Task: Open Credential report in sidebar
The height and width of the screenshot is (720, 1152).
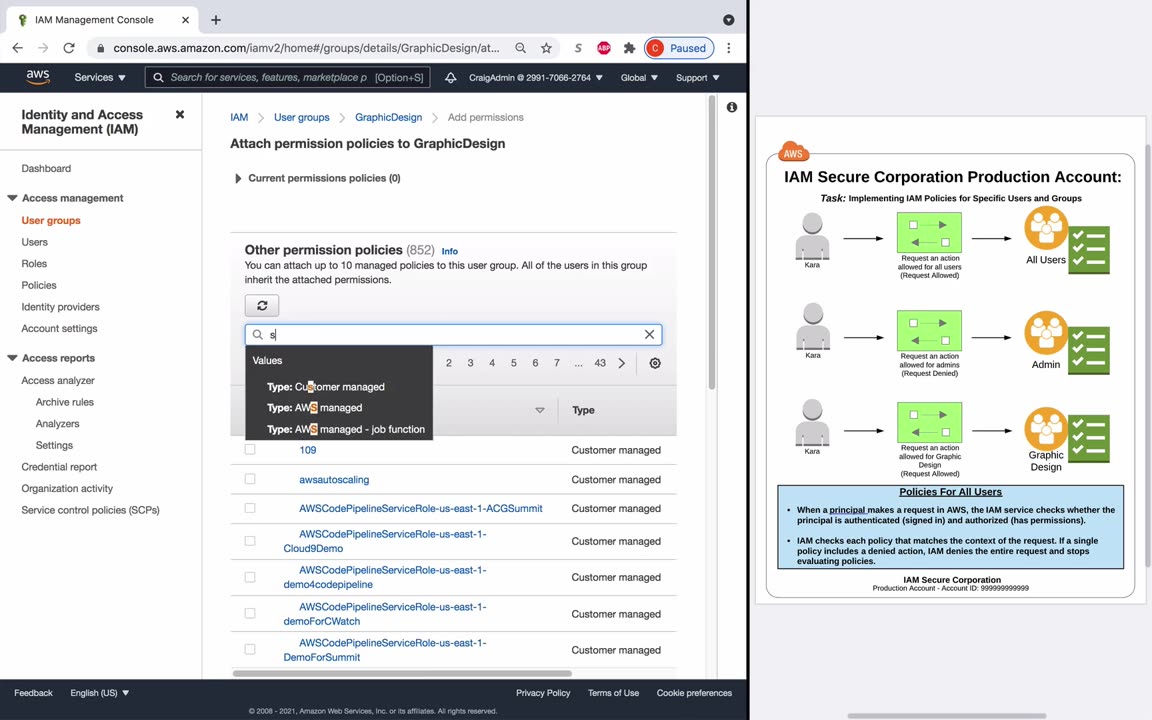Action: coord(59,467)
